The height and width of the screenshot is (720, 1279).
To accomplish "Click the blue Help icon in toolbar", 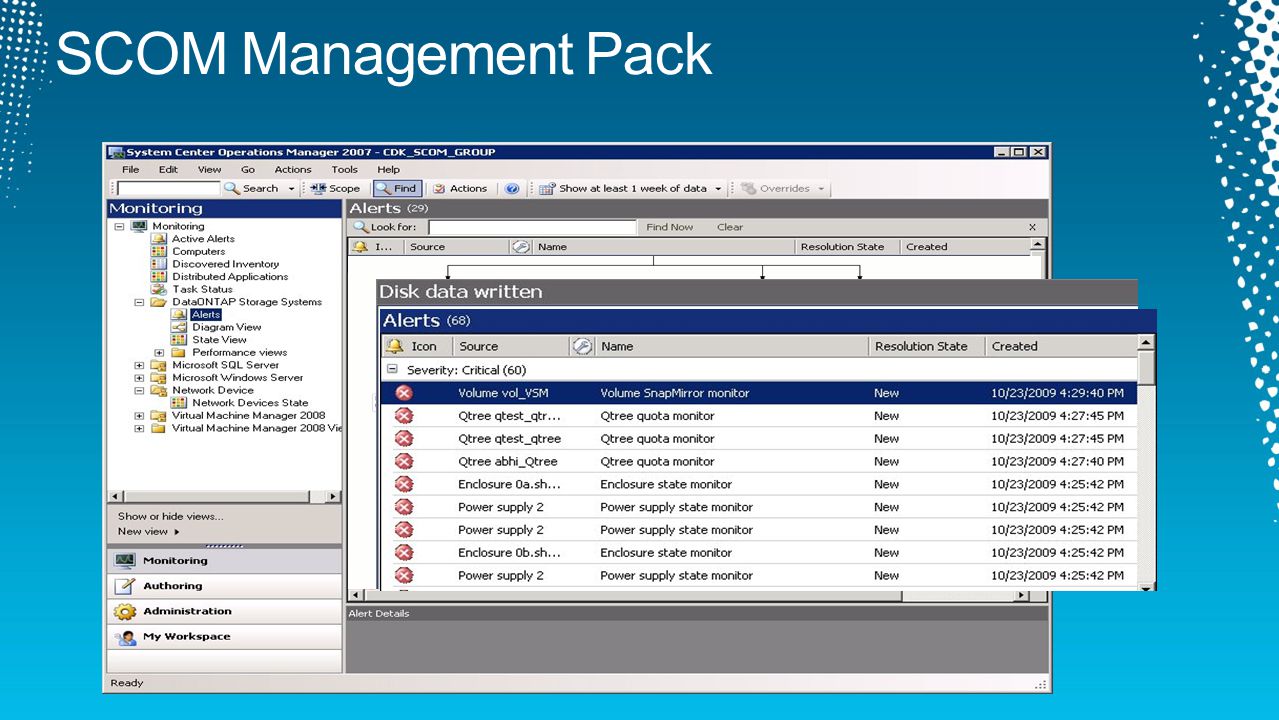I will pyautogui.click(x=512, y=188).
